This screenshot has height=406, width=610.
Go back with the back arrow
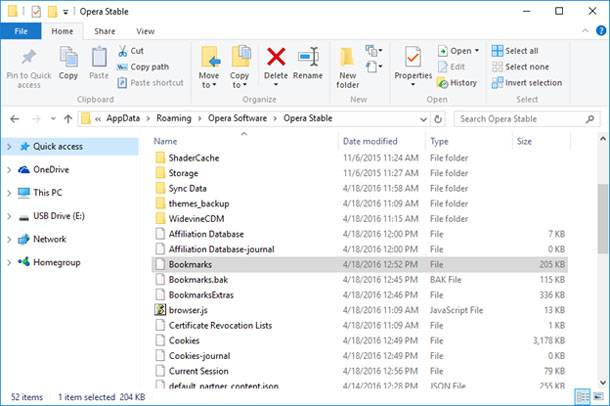(15, 119)
